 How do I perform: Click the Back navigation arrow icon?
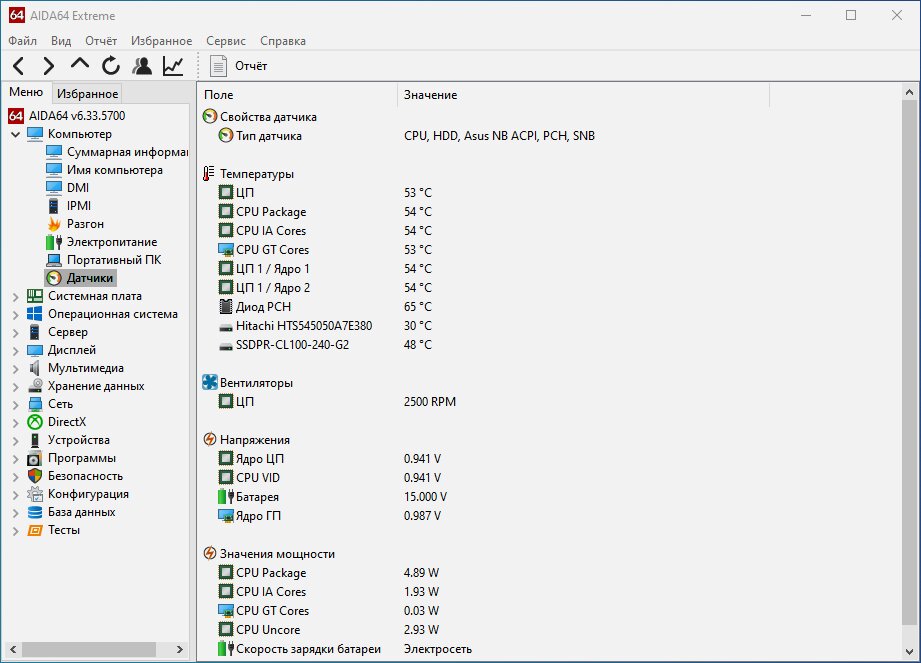point(18,66)
